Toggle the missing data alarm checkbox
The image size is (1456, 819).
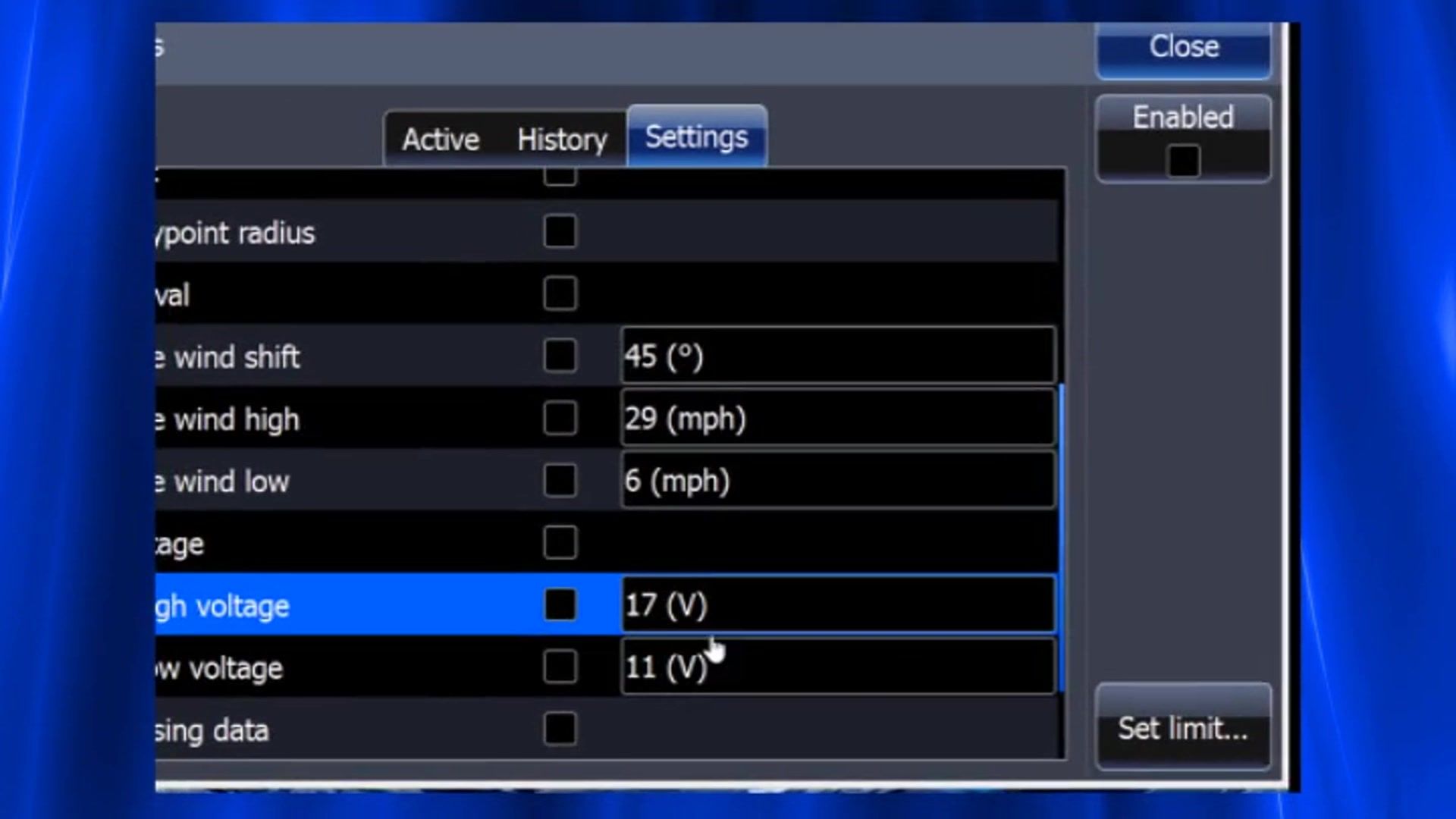click(x=560, y=729)
